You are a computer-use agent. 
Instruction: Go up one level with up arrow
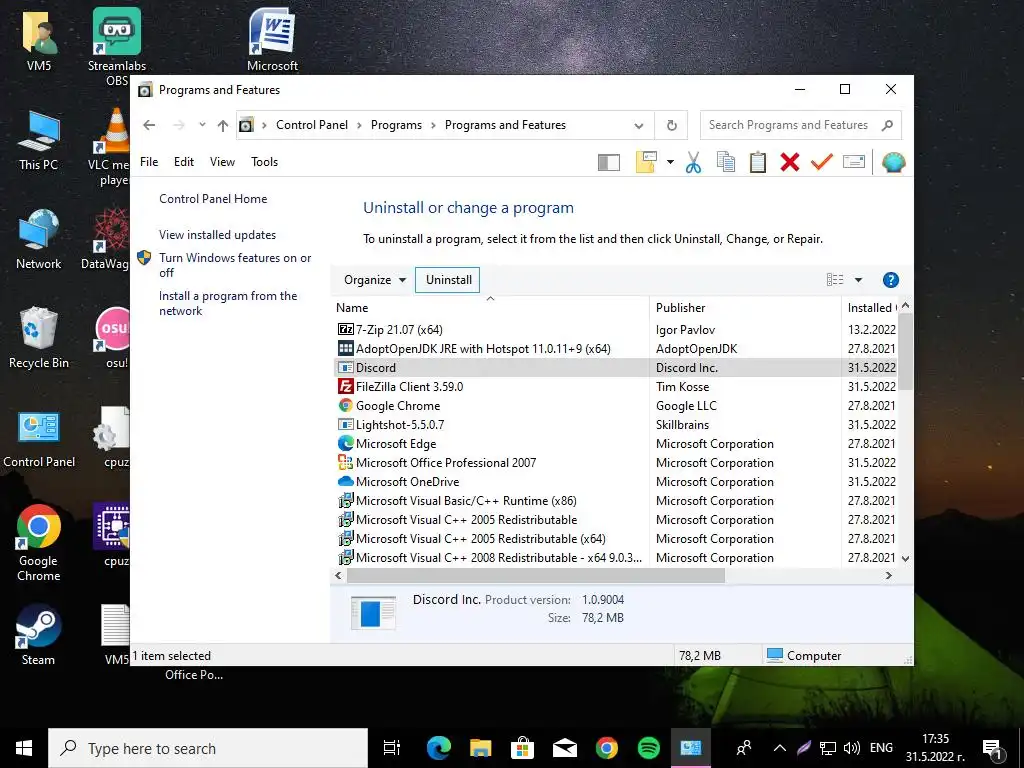223,125
